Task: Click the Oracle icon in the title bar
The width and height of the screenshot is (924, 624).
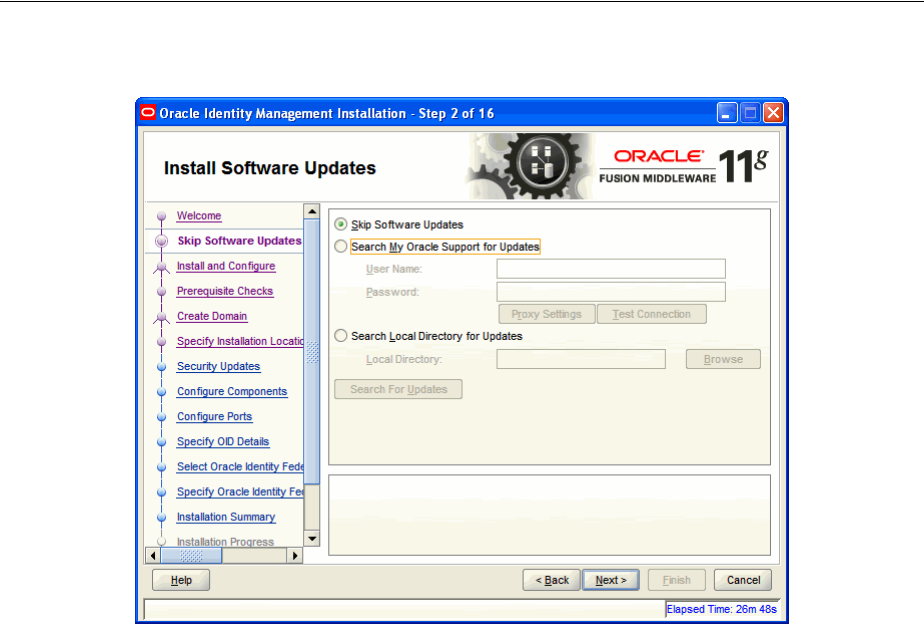Action: [x=148, y=113]
